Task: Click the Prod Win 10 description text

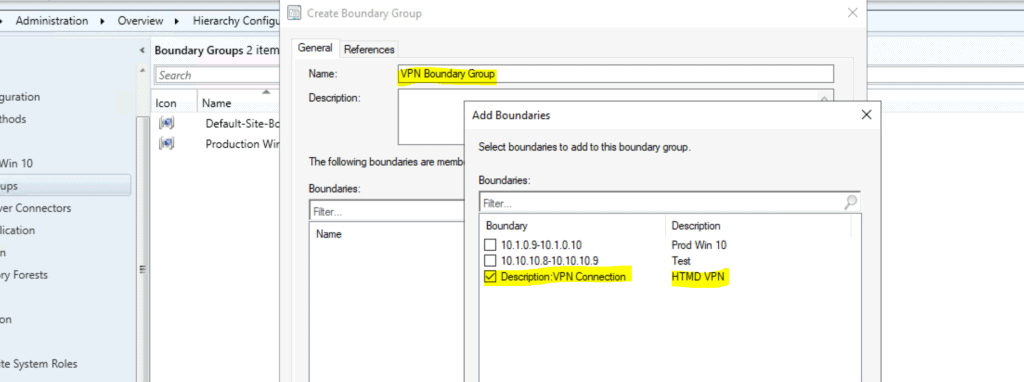Action: pos(699,246)
